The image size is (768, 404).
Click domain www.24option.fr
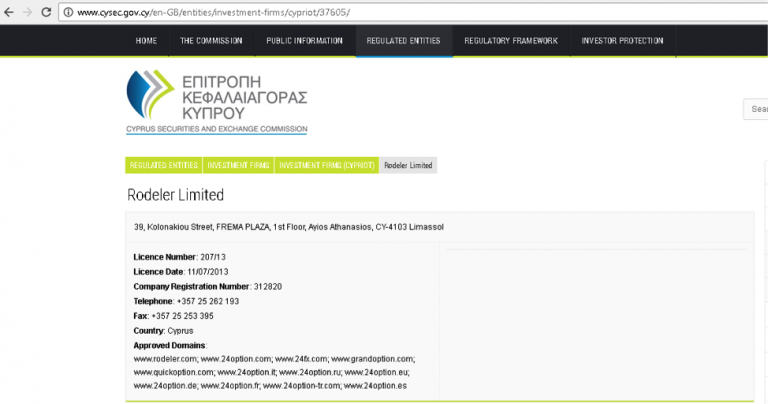coord(229,385)
